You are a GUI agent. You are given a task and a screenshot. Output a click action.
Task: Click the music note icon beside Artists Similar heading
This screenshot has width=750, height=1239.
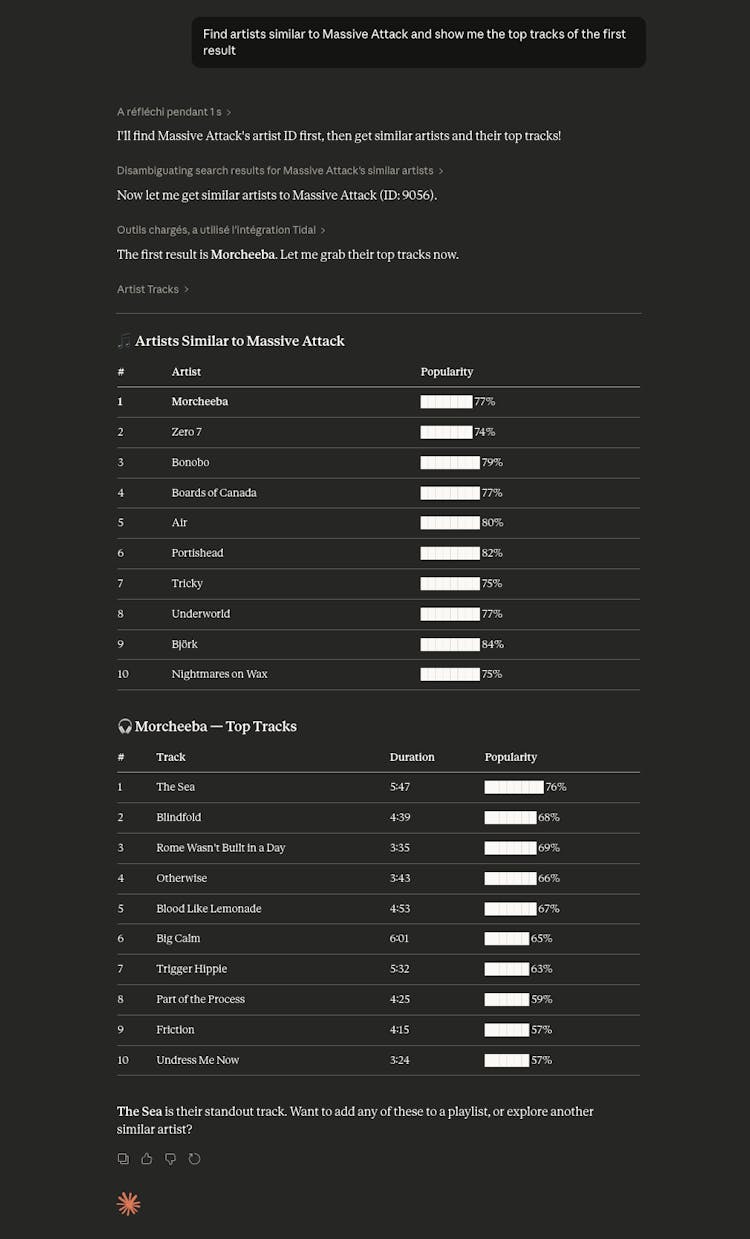coord(124,341)
